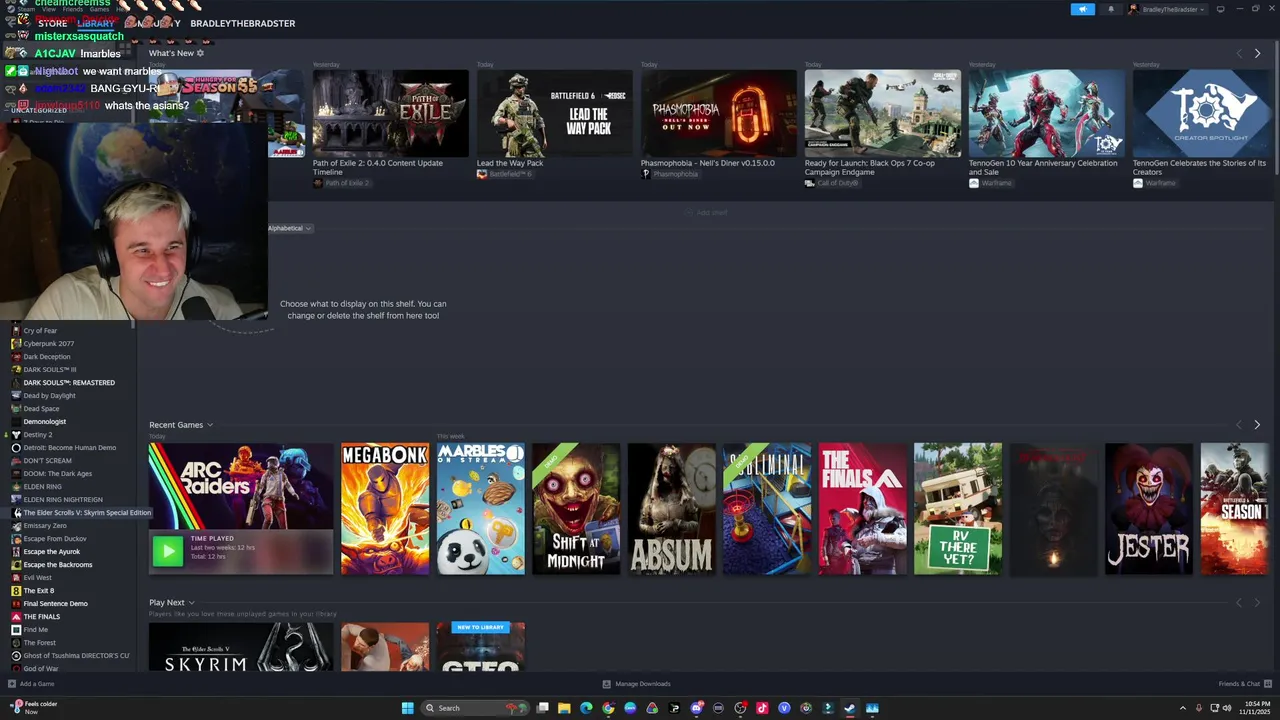The image size is (1280, 720).
Task: Click the Steam announcements megaphone button
Action: pyautogui.click(x=1083, y=9)
